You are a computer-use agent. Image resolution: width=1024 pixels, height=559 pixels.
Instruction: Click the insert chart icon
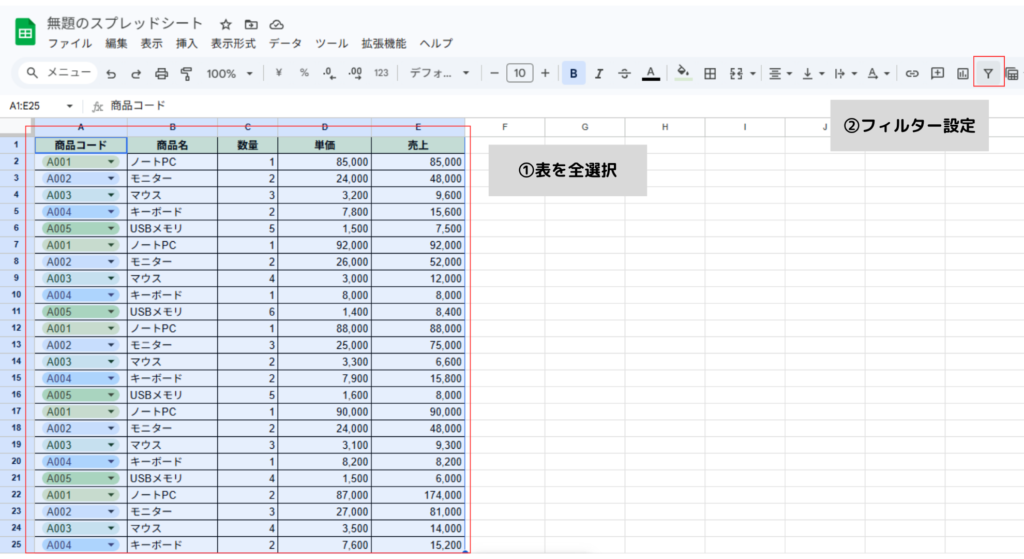pyautogui.click(x=963, y=73)
